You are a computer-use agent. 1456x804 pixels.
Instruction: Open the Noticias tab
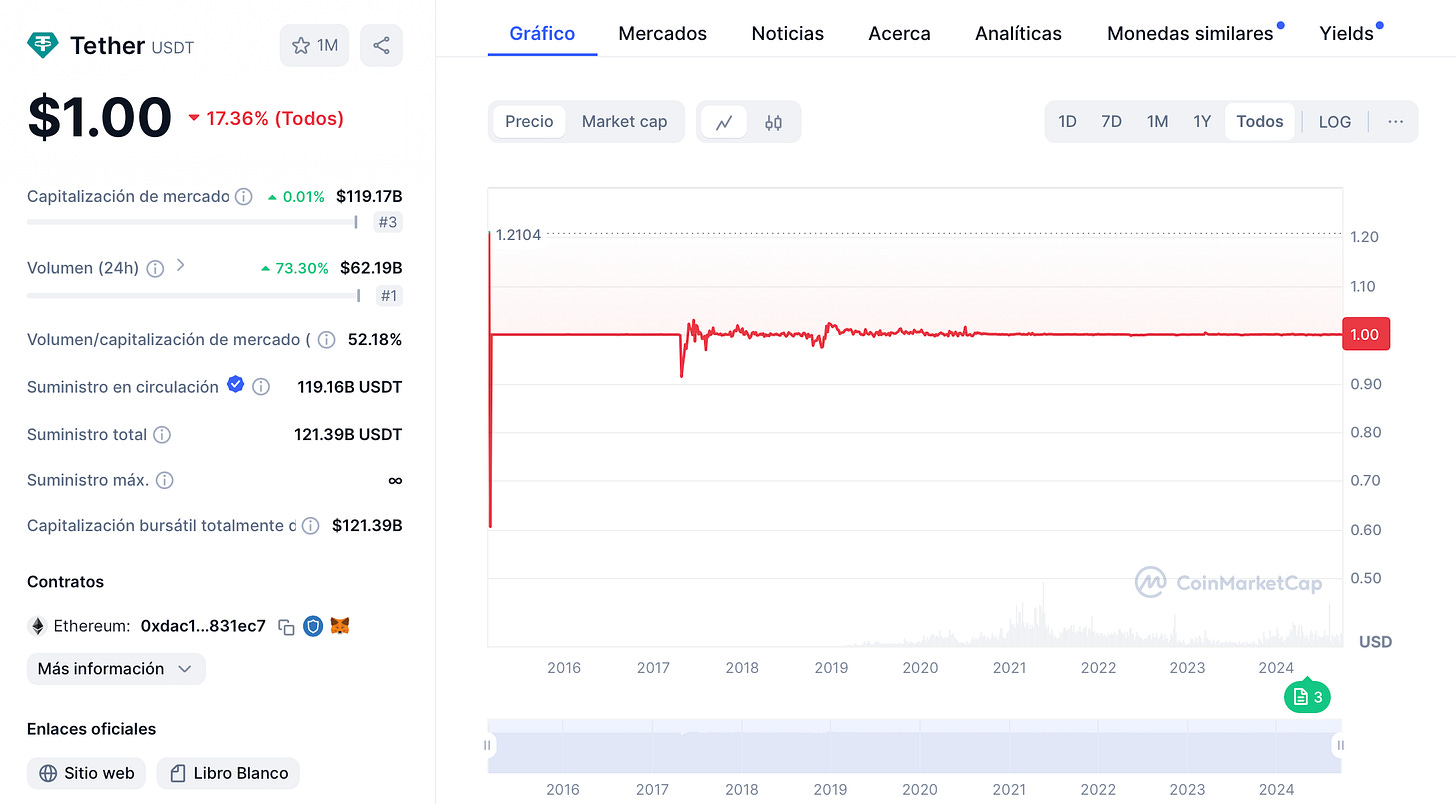(x=788, y=33)
